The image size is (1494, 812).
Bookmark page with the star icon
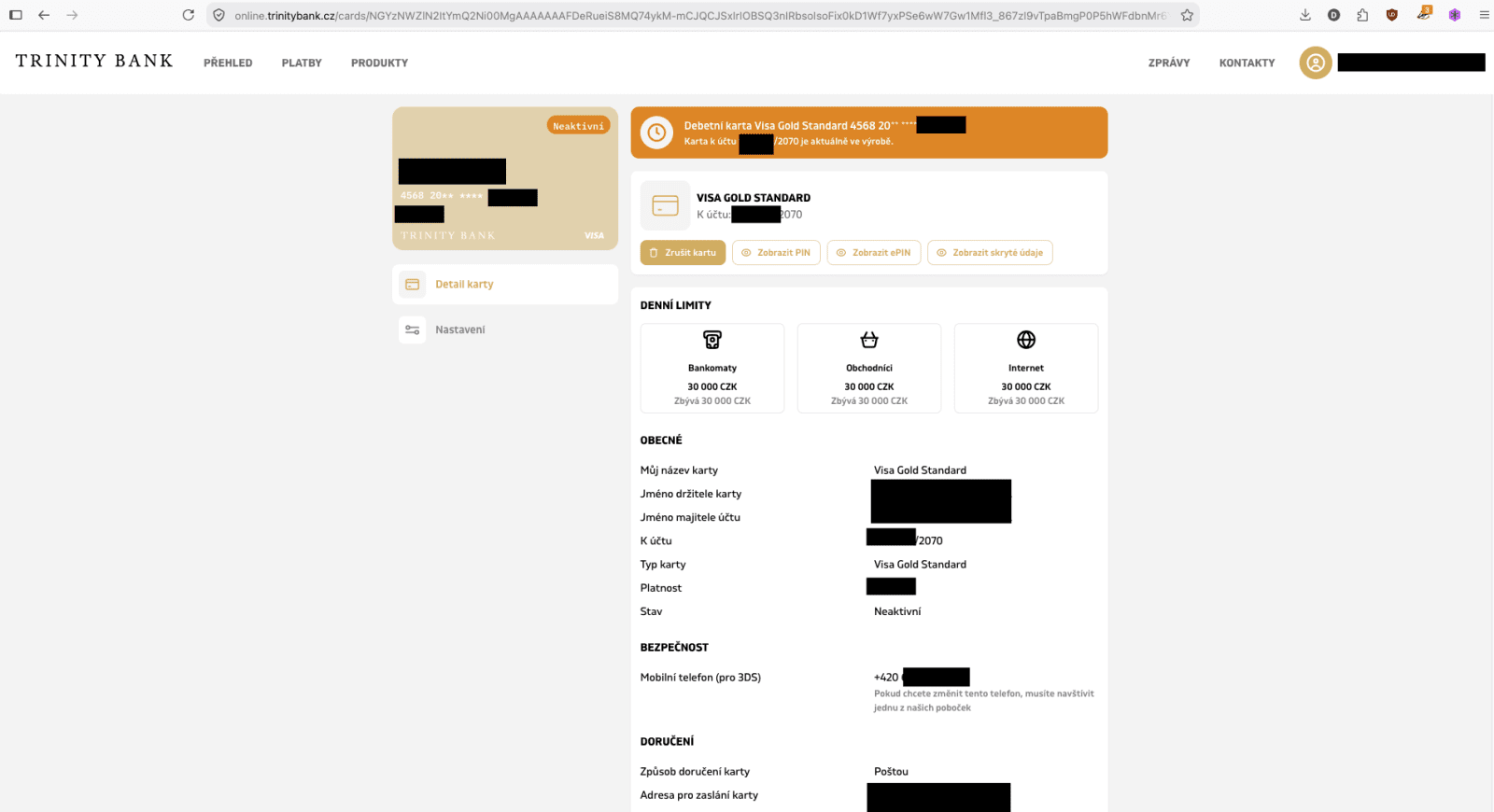point(1187,15)
